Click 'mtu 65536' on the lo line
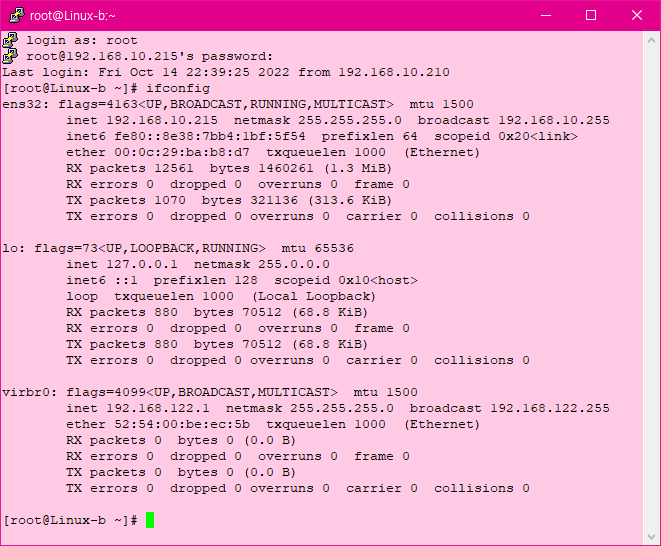661x546 pixels. [317, 248]
